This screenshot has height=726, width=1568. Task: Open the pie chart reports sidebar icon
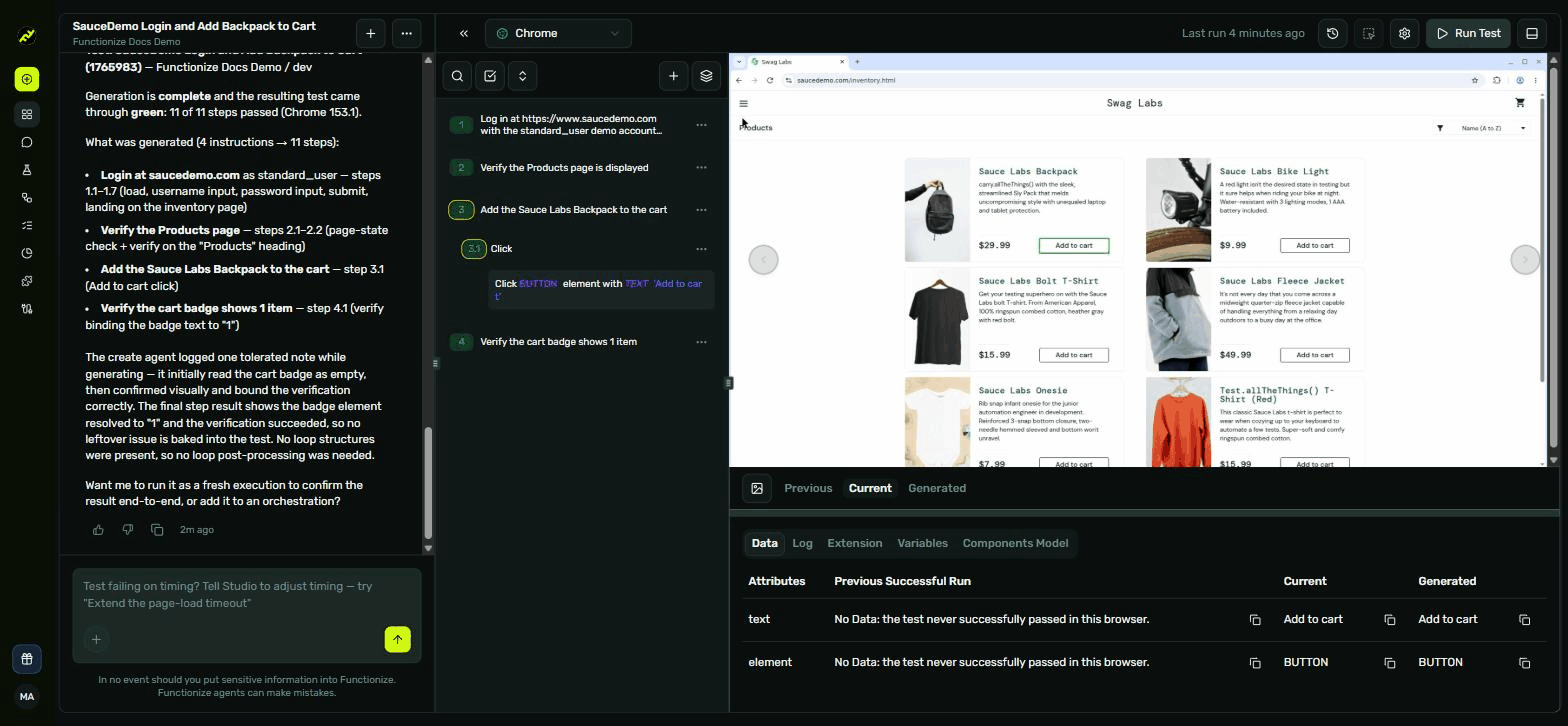pos(27,253)
